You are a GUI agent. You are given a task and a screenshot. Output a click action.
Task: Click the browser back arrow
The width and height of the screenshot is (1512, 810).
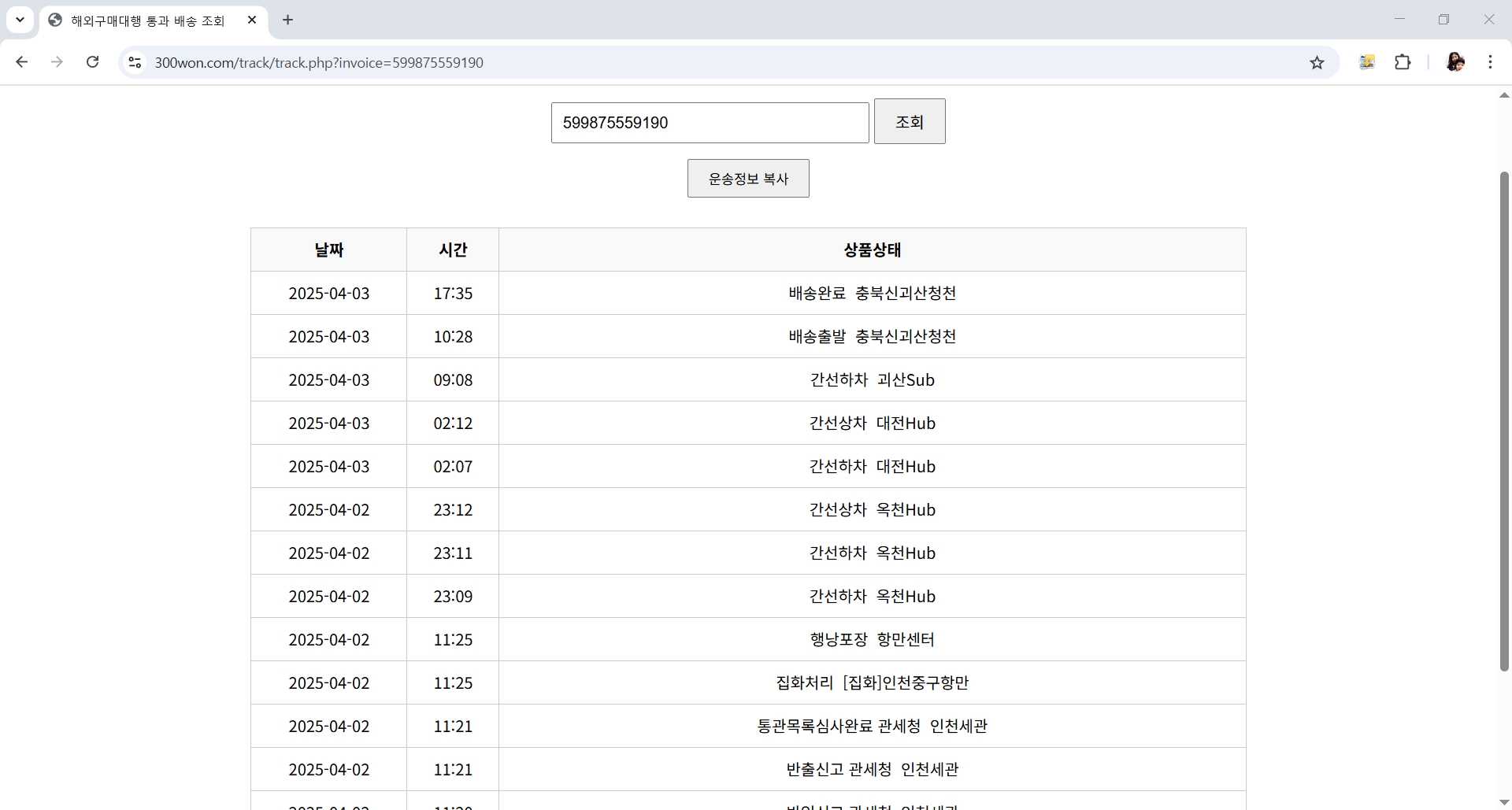(x=22, y=62)
